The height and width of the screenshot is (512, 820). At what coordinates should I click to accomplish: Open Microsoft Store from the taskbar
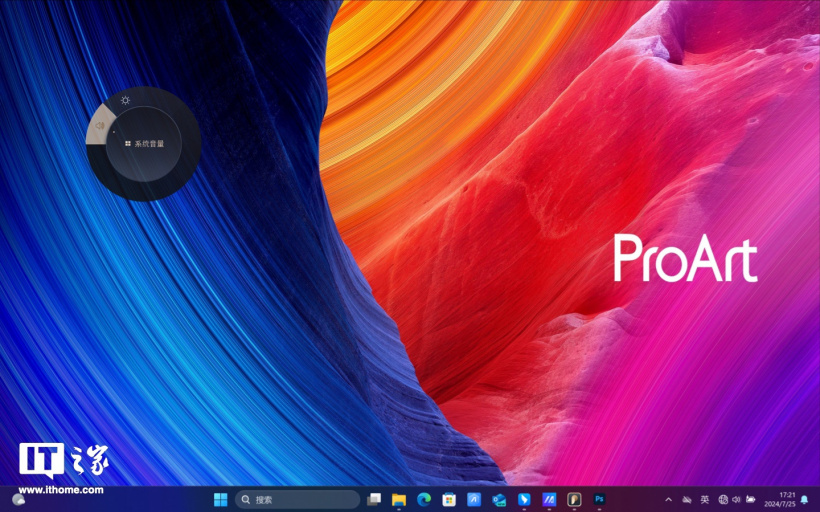click(x=449, y=499)
